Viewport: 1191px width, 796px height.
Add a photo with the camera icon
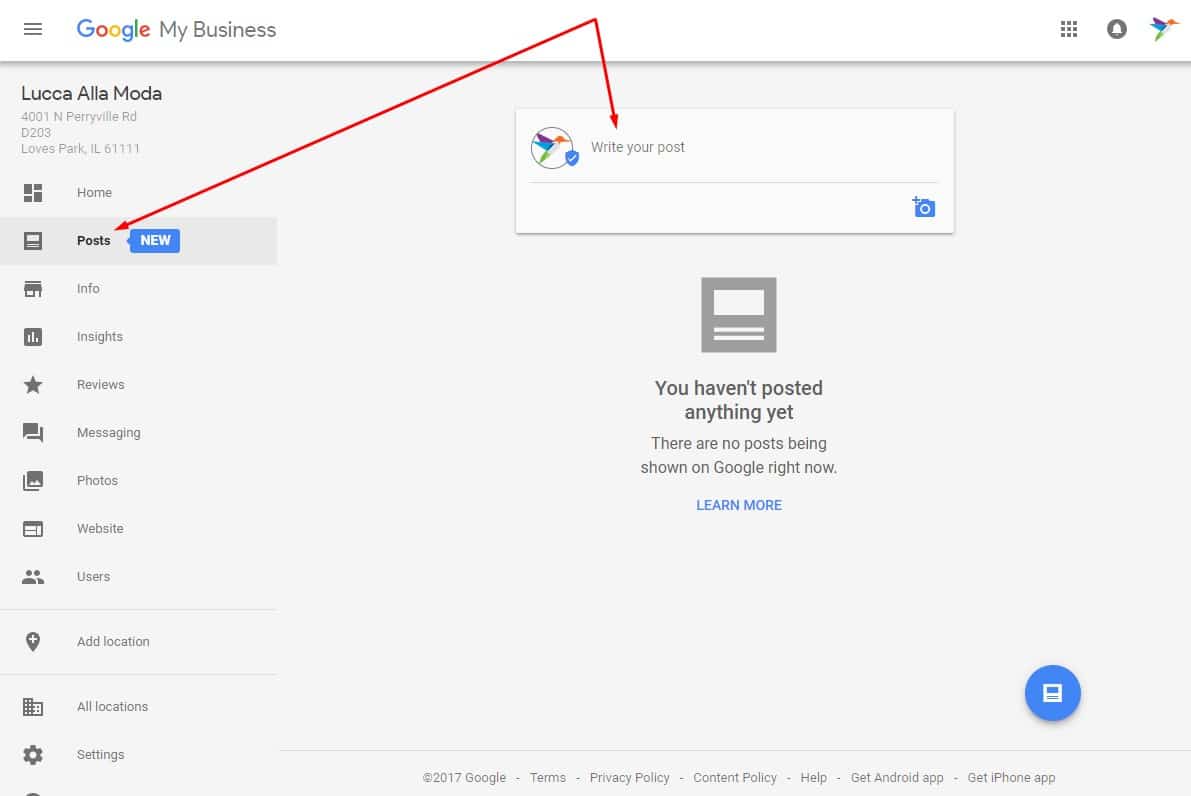click(924, 207)
